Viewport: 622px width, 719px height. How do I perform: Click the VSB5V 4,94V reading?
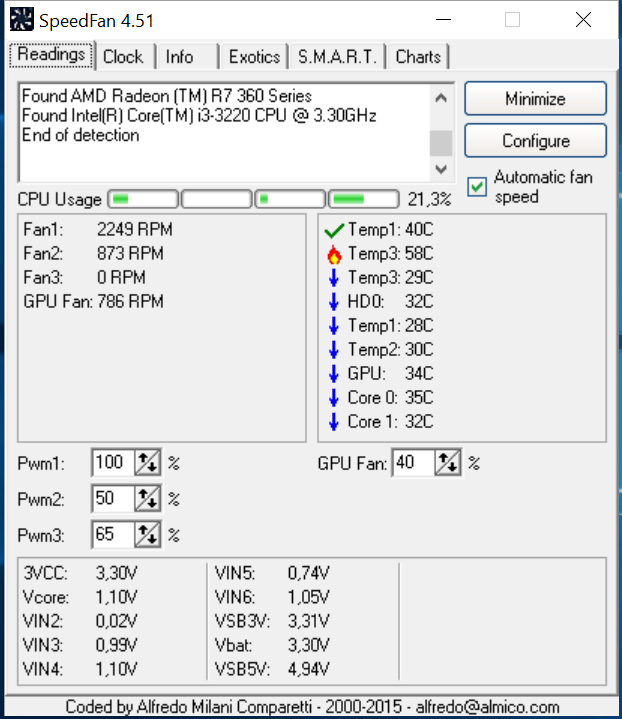[272, 669]
